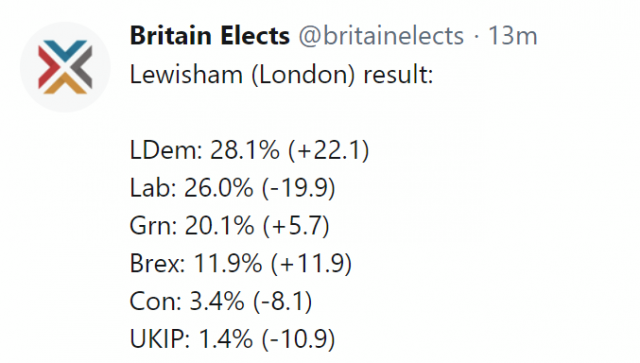Select the Lab 26.0% result line
The height and width of the screenshot is (363, 640).
(x=233, y=188)
